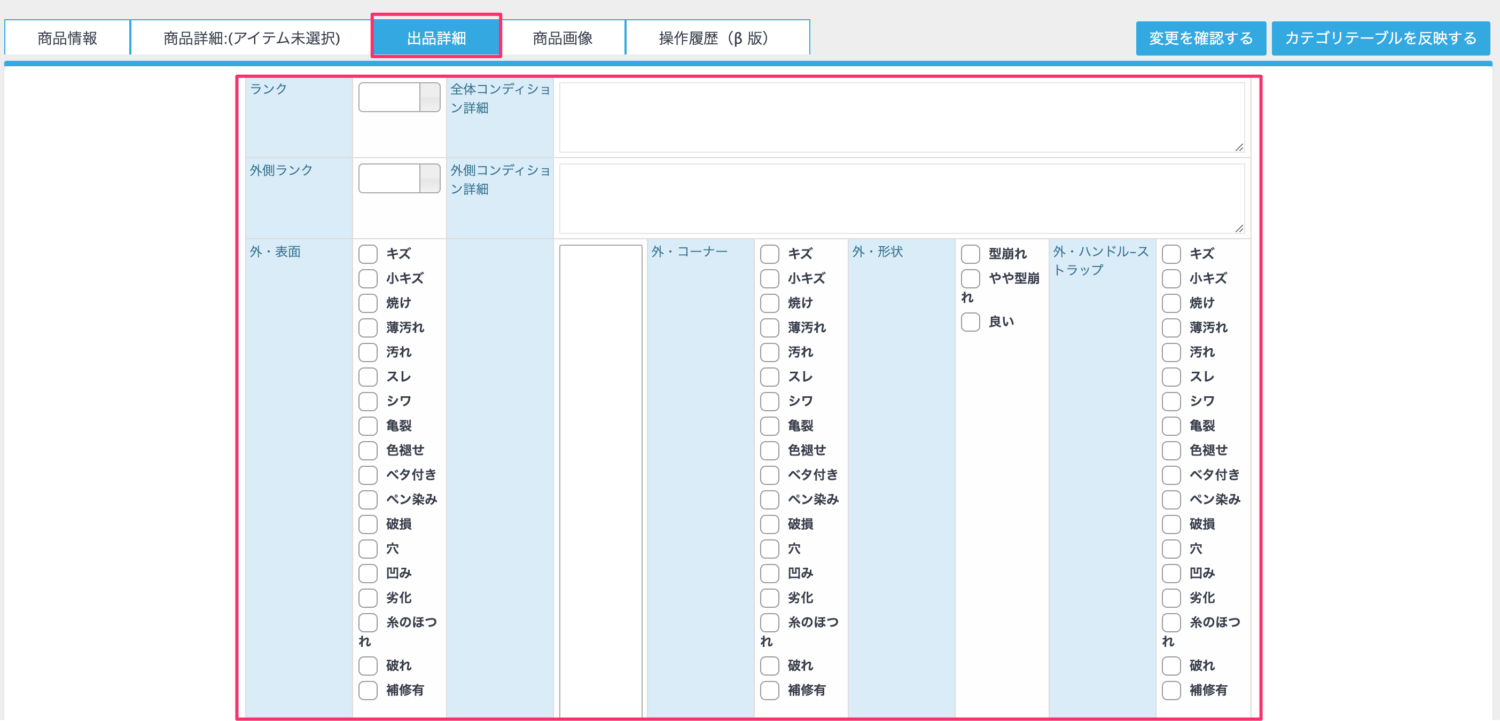Open the 商品画像 tab
The image size is (1500, 721).
tap(562, 38)
